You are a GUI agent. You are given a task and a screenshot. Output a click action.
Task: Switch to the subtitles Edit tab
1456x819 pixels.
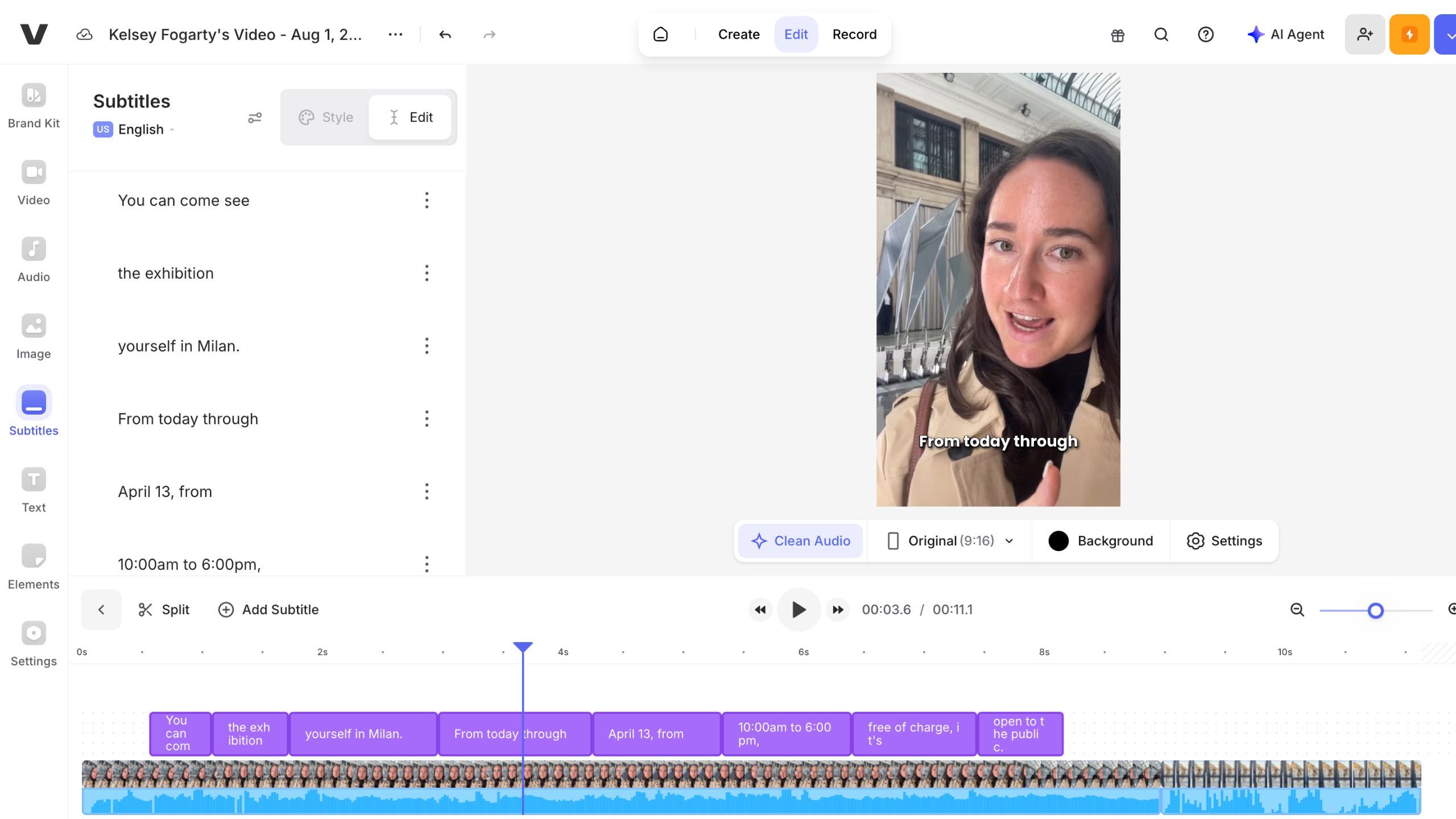(410, 117)
